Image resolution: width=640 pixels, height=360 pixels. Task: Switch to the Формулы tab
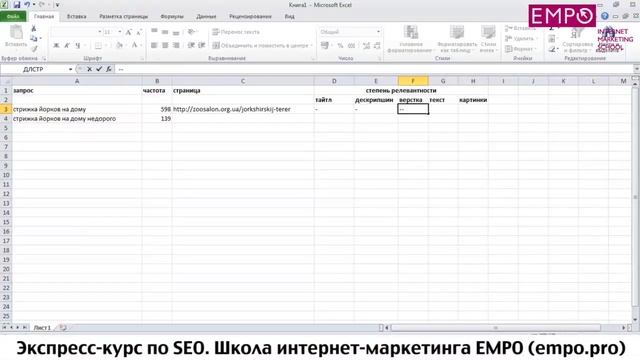[x=172, y=16]
